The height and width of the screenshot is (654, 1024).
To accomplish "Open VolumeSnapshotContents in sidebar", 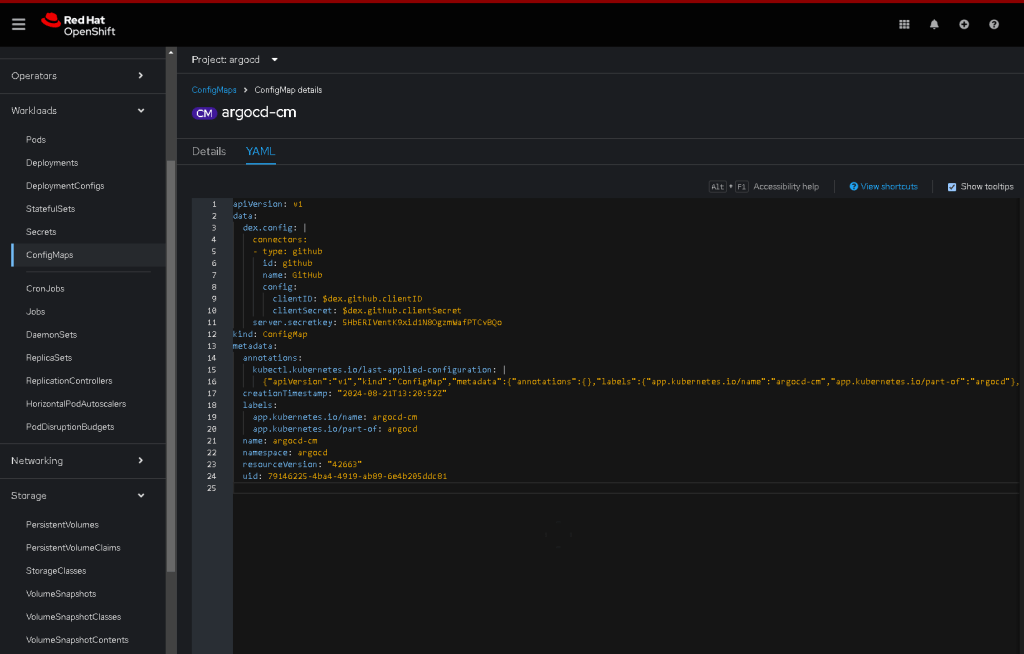I will coord(77,640).
